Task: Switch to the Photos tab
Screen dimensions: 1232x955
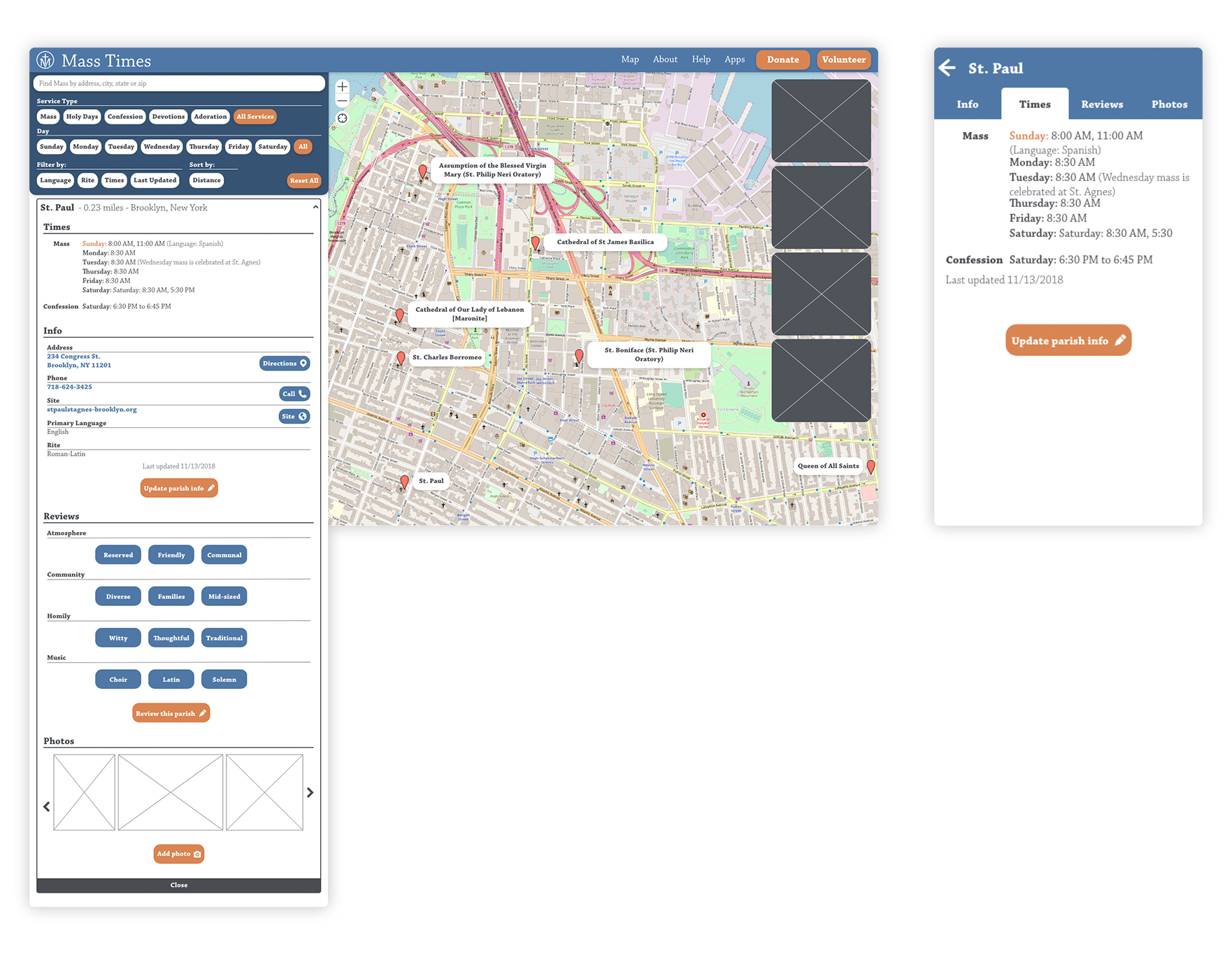Action: [1169, 104]
